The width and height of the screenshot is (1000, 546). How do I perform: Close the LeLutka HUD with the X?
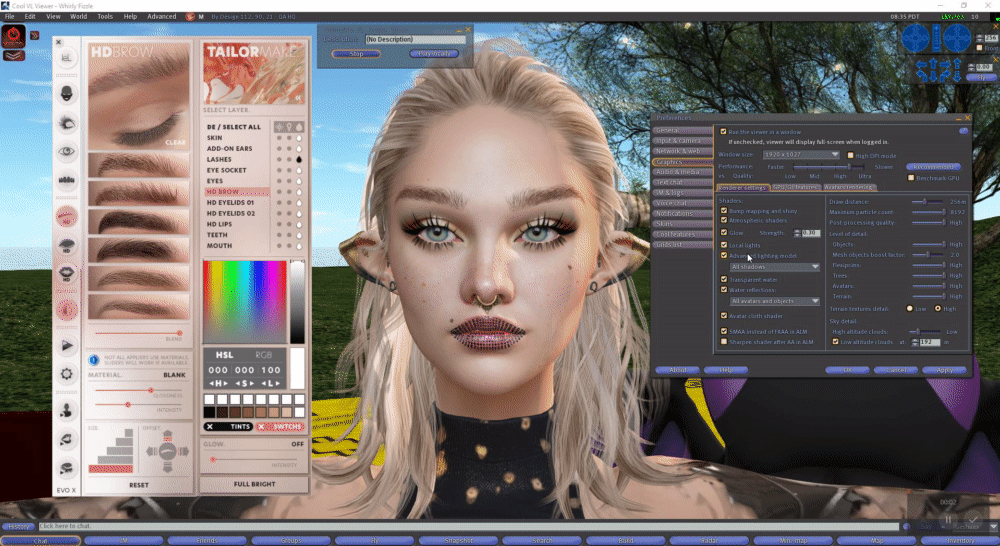(59, 42)
